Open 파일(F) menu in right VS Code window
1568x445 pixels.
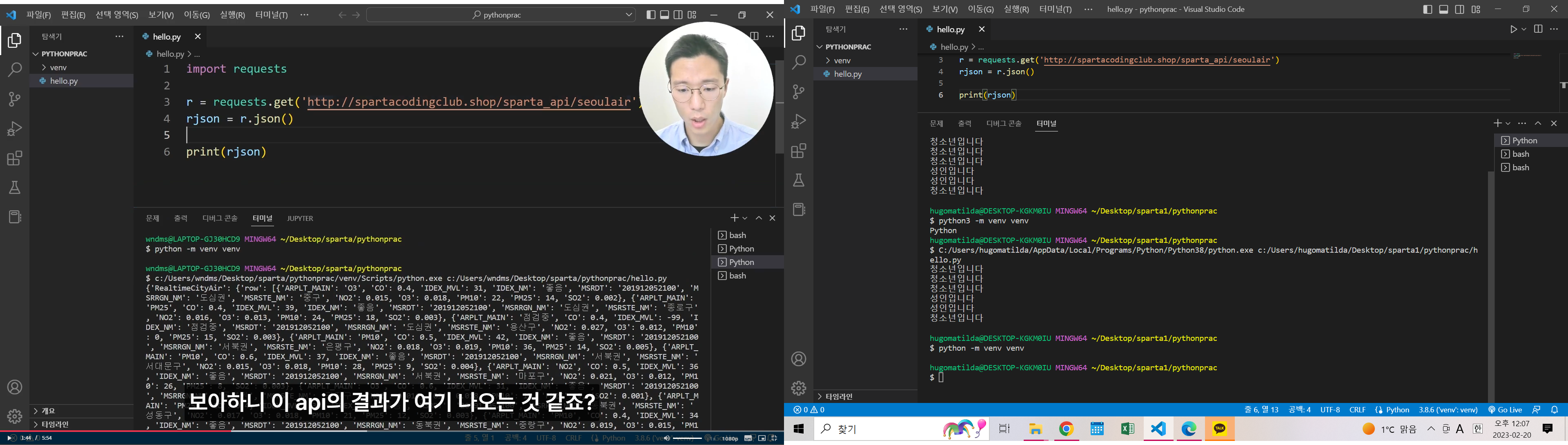click(x=823, y=9)
